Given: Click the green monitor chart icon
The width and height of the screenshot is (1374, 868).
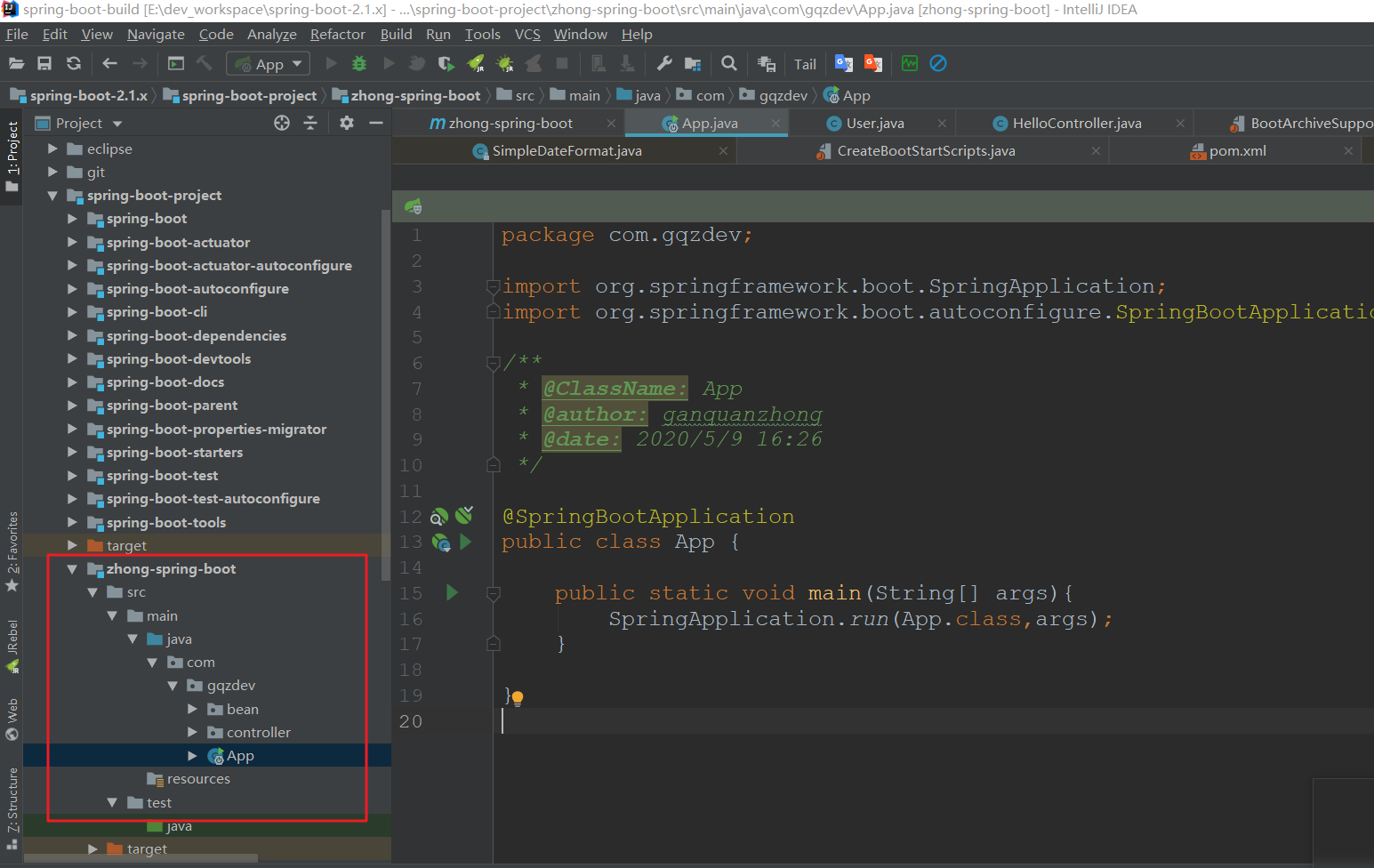Looking at the screenshot, I should [x=909, y=63].
